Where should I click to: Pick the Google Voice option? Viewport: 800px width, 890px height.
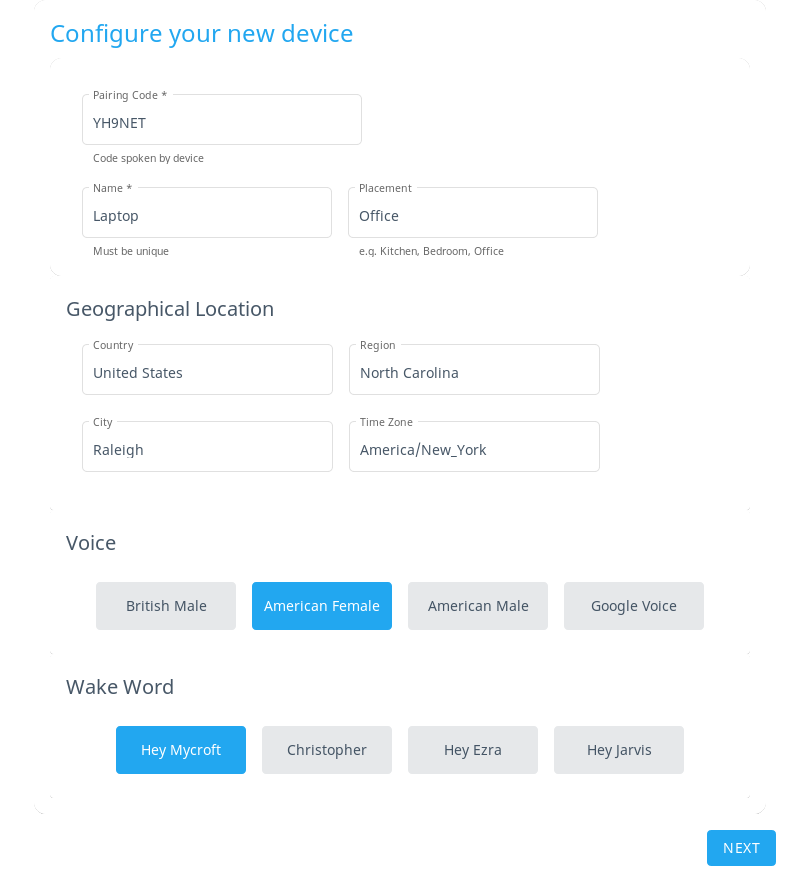point(634,606)
